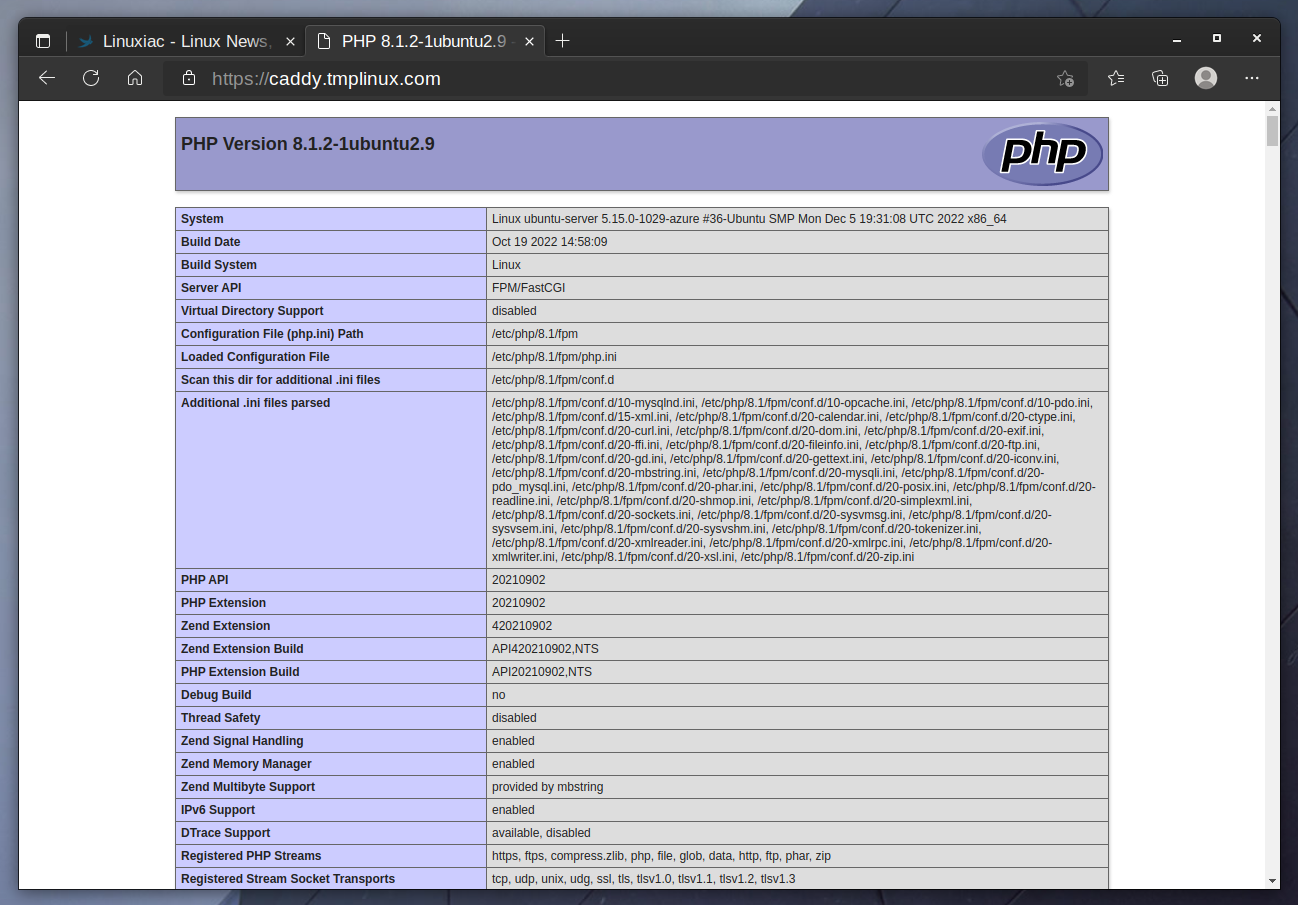Viewport: 1298px width, 905px height.
Task: Click the IPv6 Support label
Action: [x=218, y=810]
